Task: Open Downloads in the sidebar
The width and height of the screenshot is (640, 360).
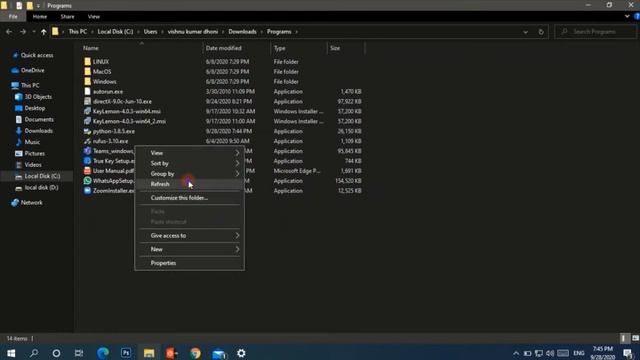Action: click(x=38, y=131)
